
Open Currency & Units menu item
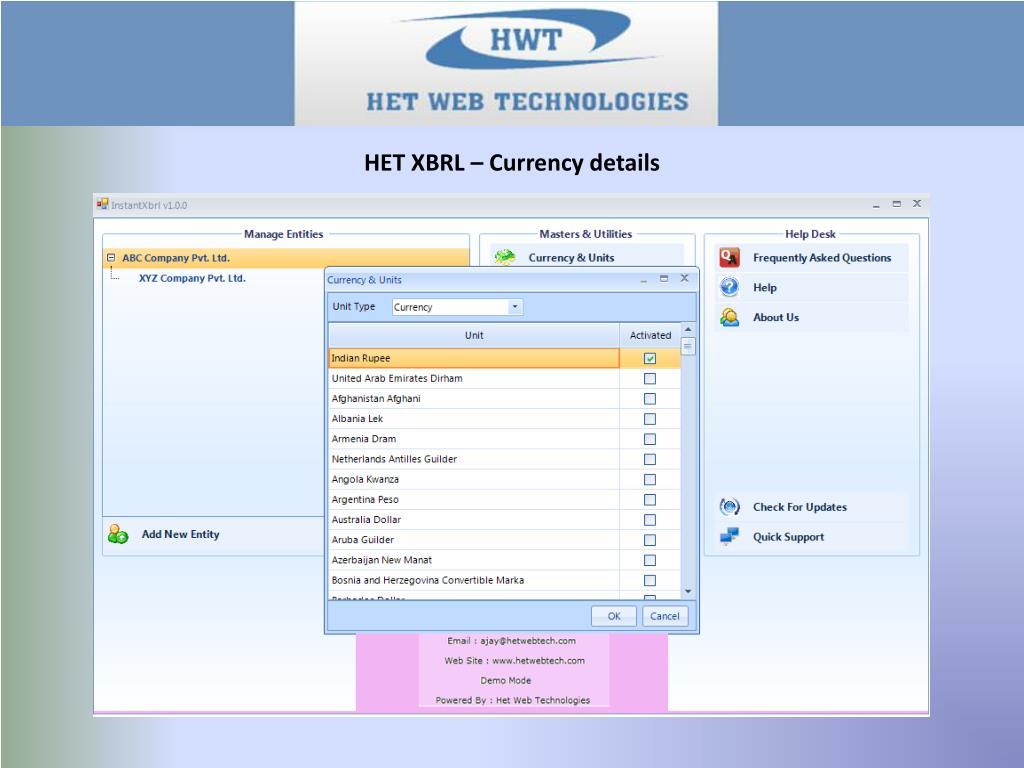(x=586, y=257)
